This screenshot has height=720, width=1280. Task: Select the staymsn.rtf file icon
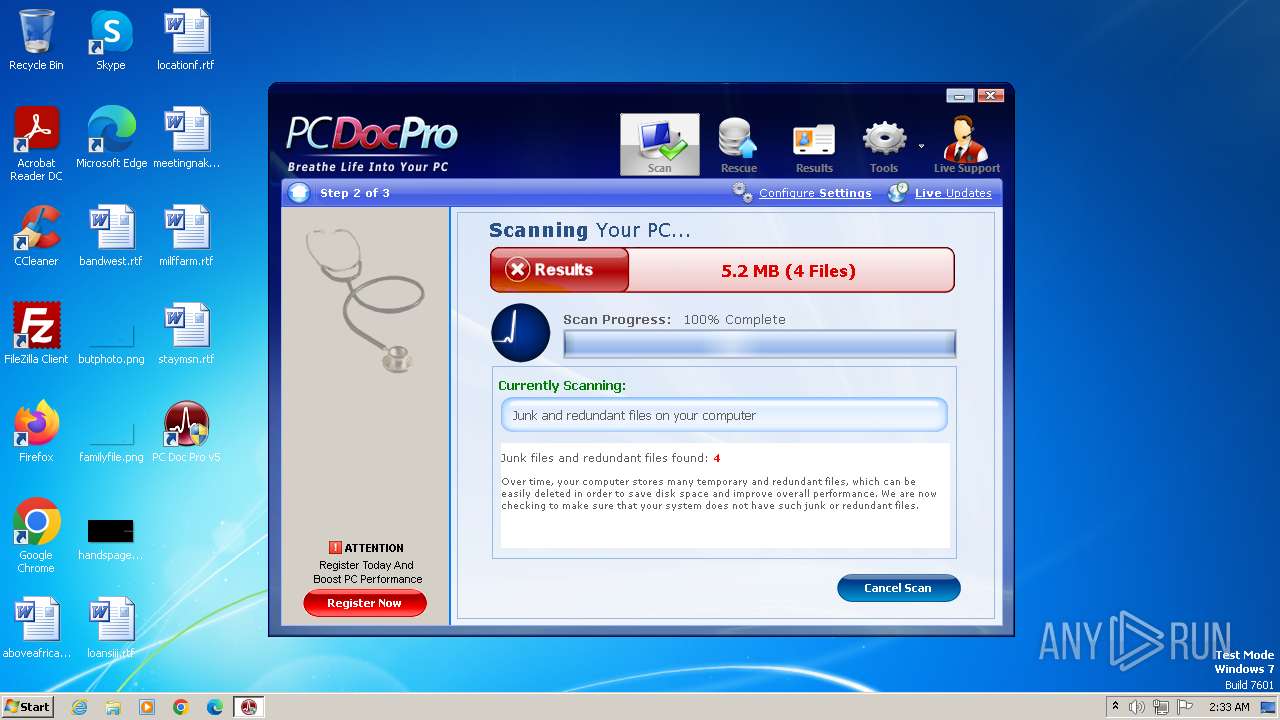pos(186,334)
